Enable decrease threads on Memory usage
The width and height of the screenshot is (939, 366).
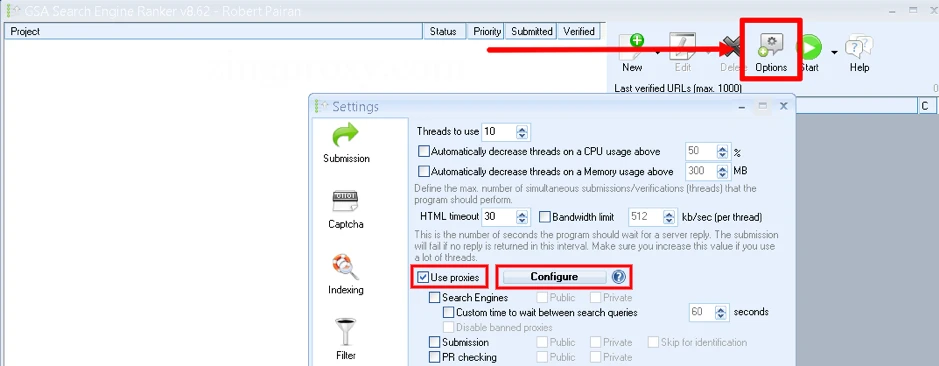pos(424,171)
